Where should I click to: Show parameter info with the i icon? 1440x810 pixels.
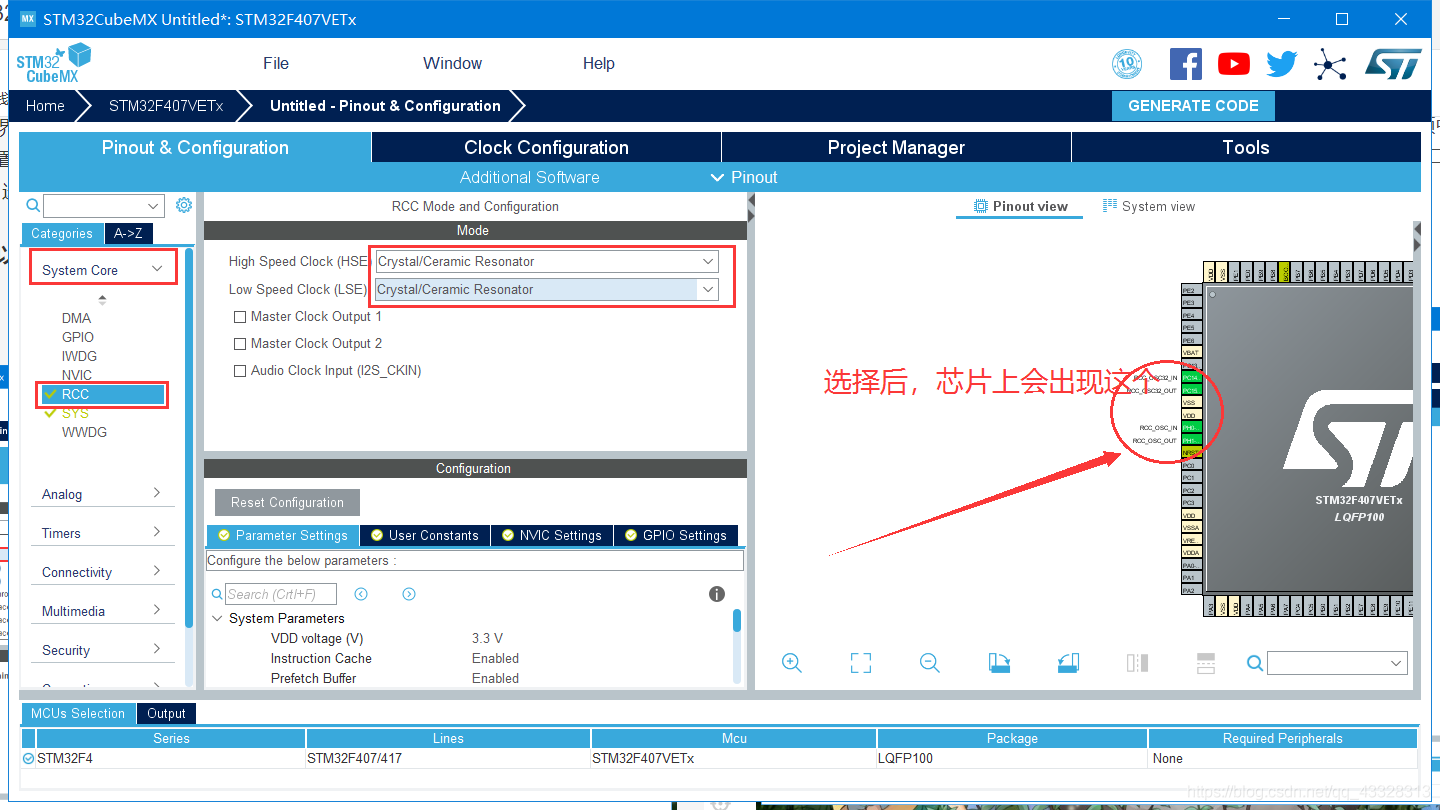[717, 594]
